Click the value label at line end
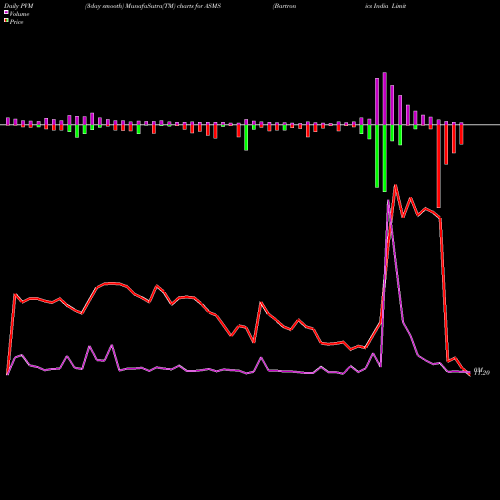 click(482, 372)
